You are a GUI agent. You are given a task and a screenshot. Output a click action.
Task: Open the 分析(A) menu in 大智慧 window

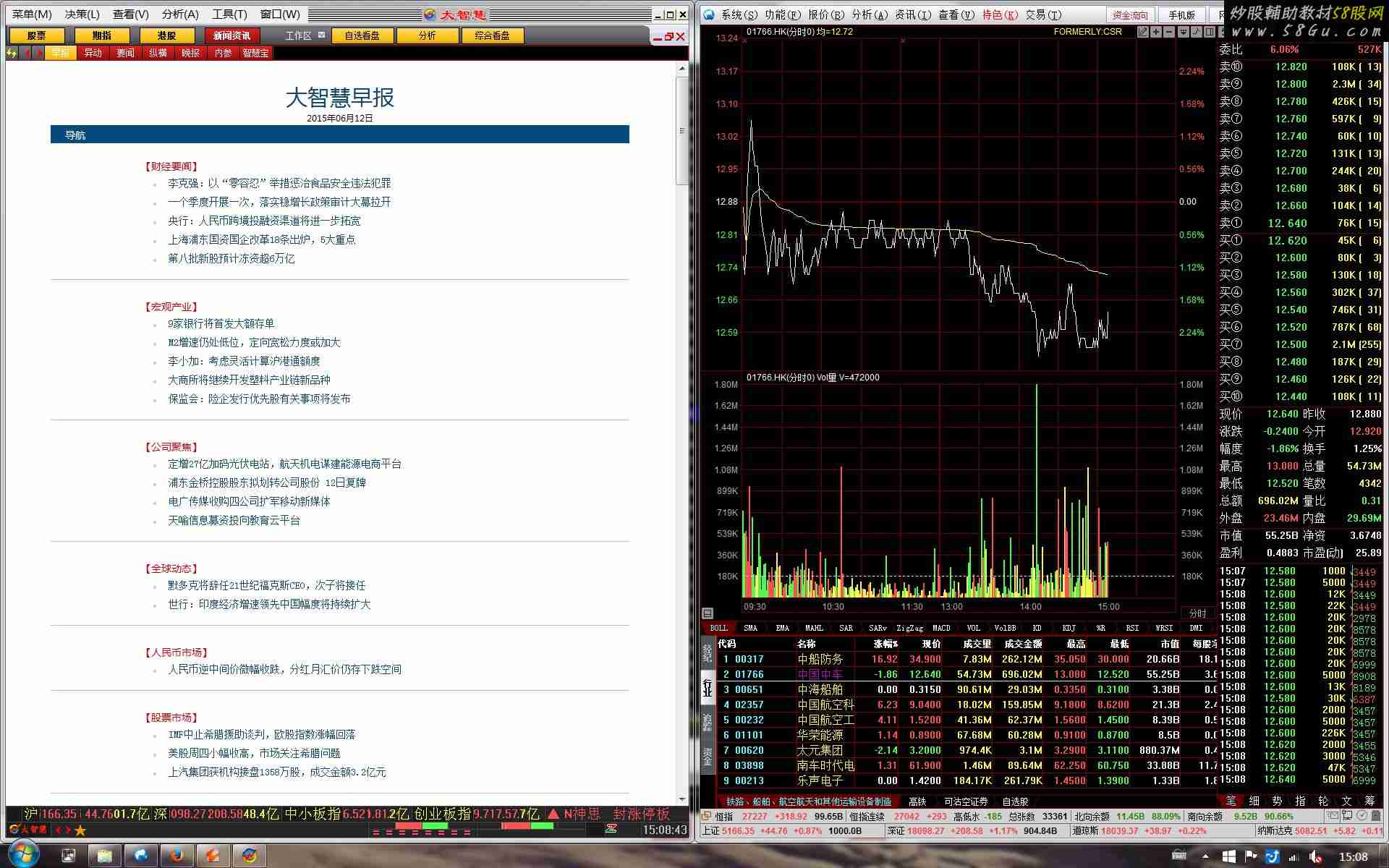pos(180,14)
